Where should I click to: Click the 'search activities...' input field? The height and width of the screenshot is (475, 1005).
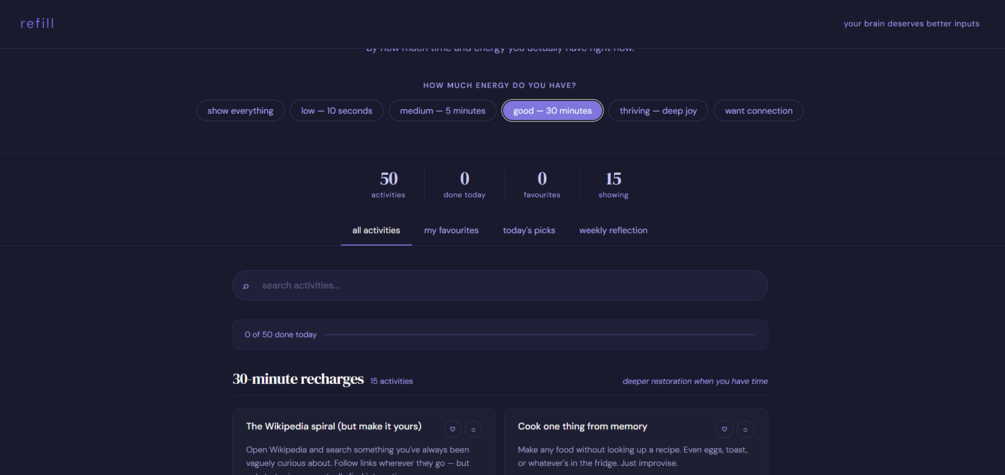coord(500,286)
